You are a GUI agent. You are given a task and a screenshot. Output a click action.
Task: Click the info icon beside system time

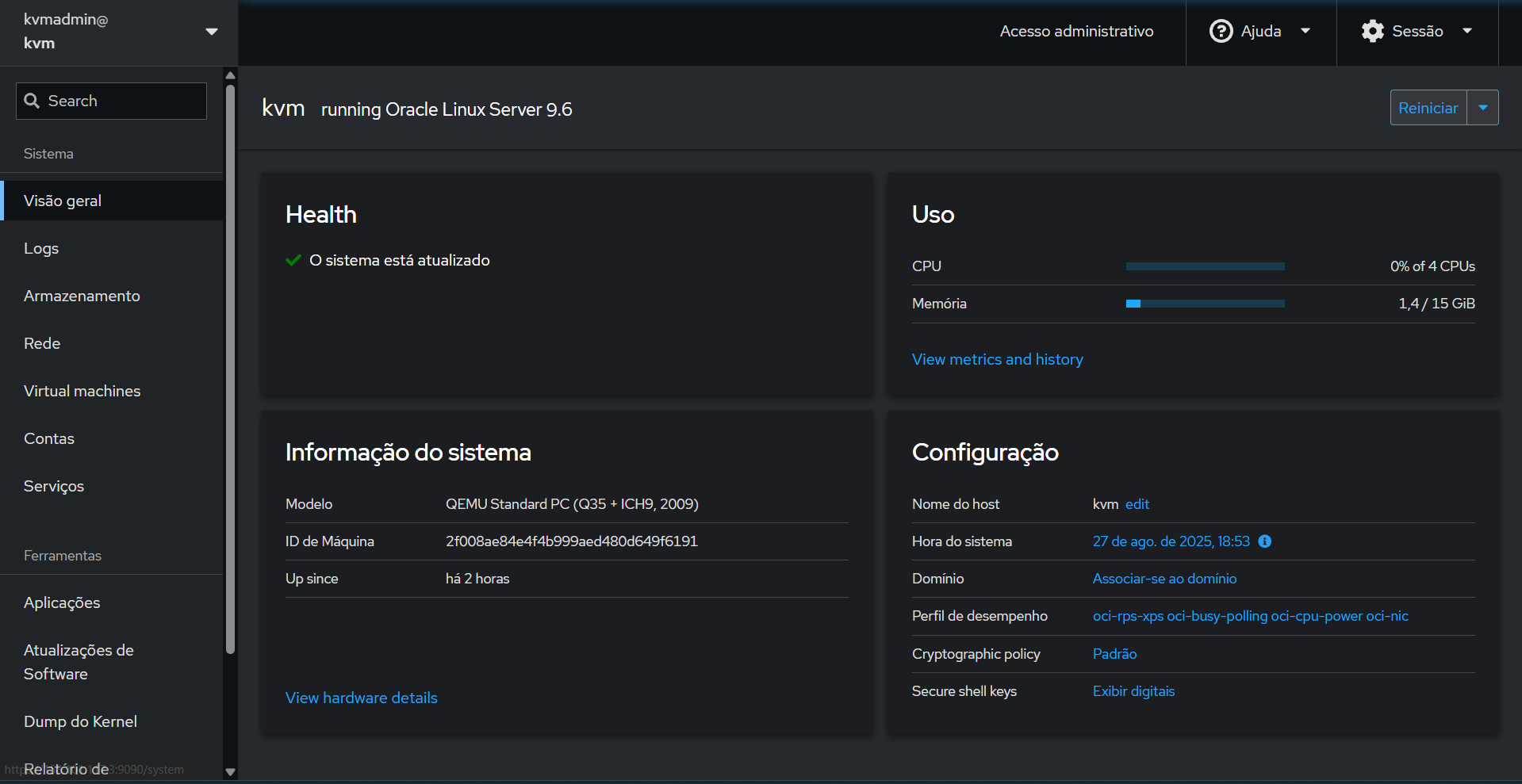pyautogui.click(x=1265, y=541)
